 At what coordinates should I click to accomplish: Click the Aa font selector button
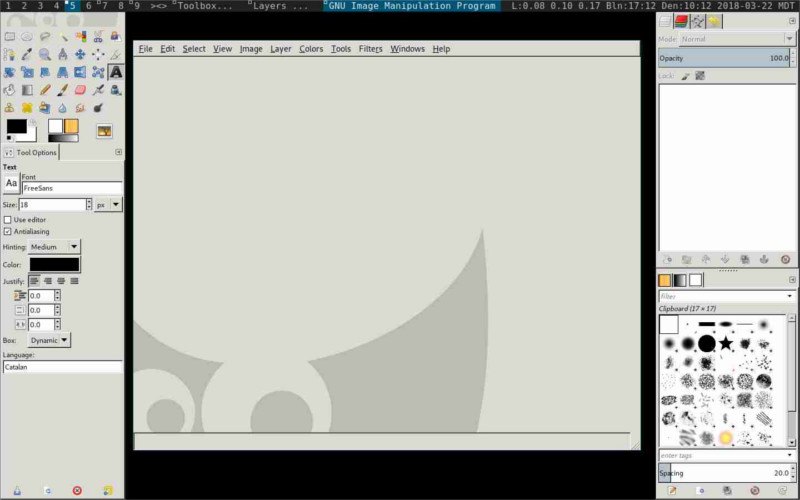pyautogui.click(x=11, y=183)
